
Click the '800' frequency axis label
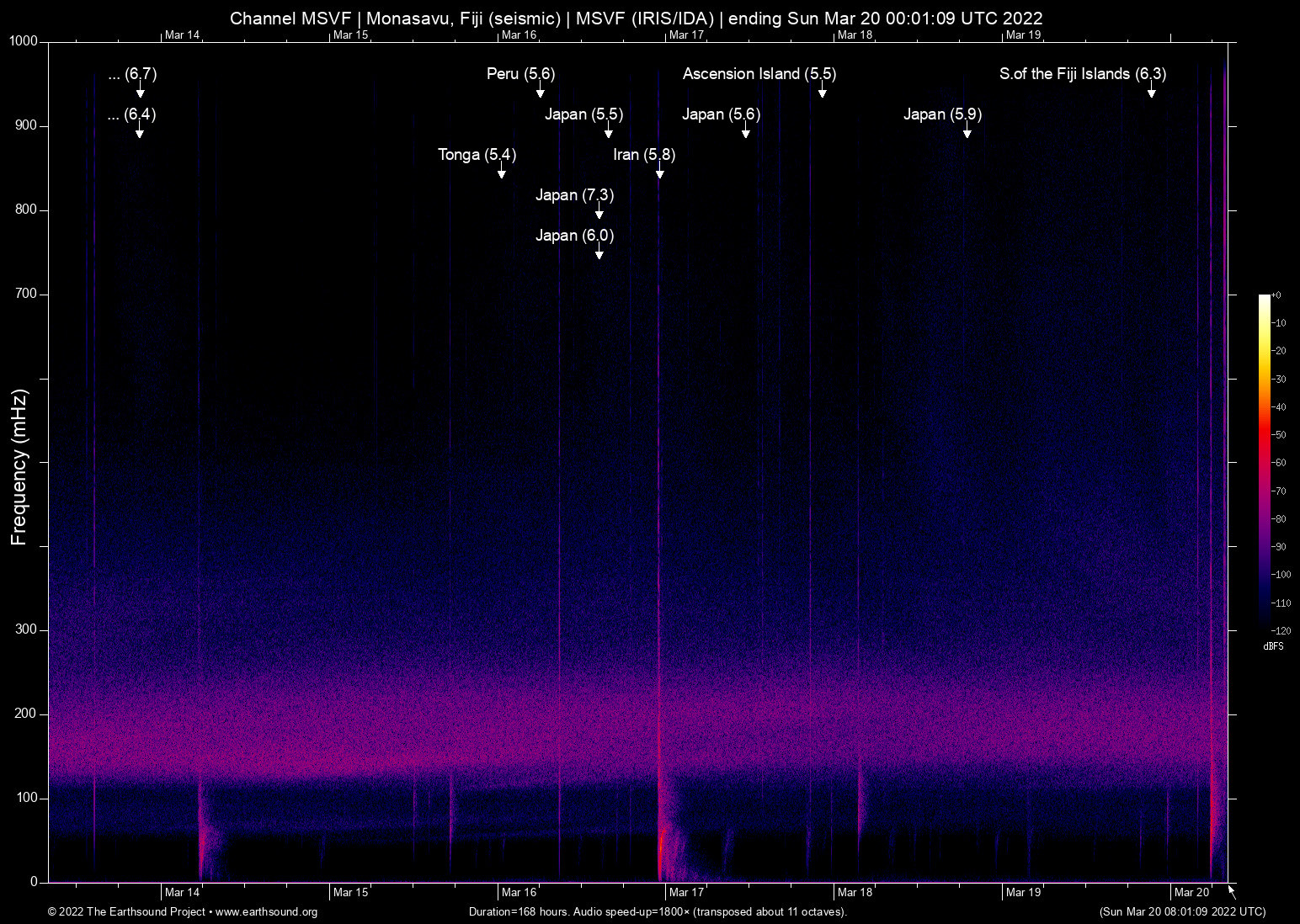(x=27, y=210)
